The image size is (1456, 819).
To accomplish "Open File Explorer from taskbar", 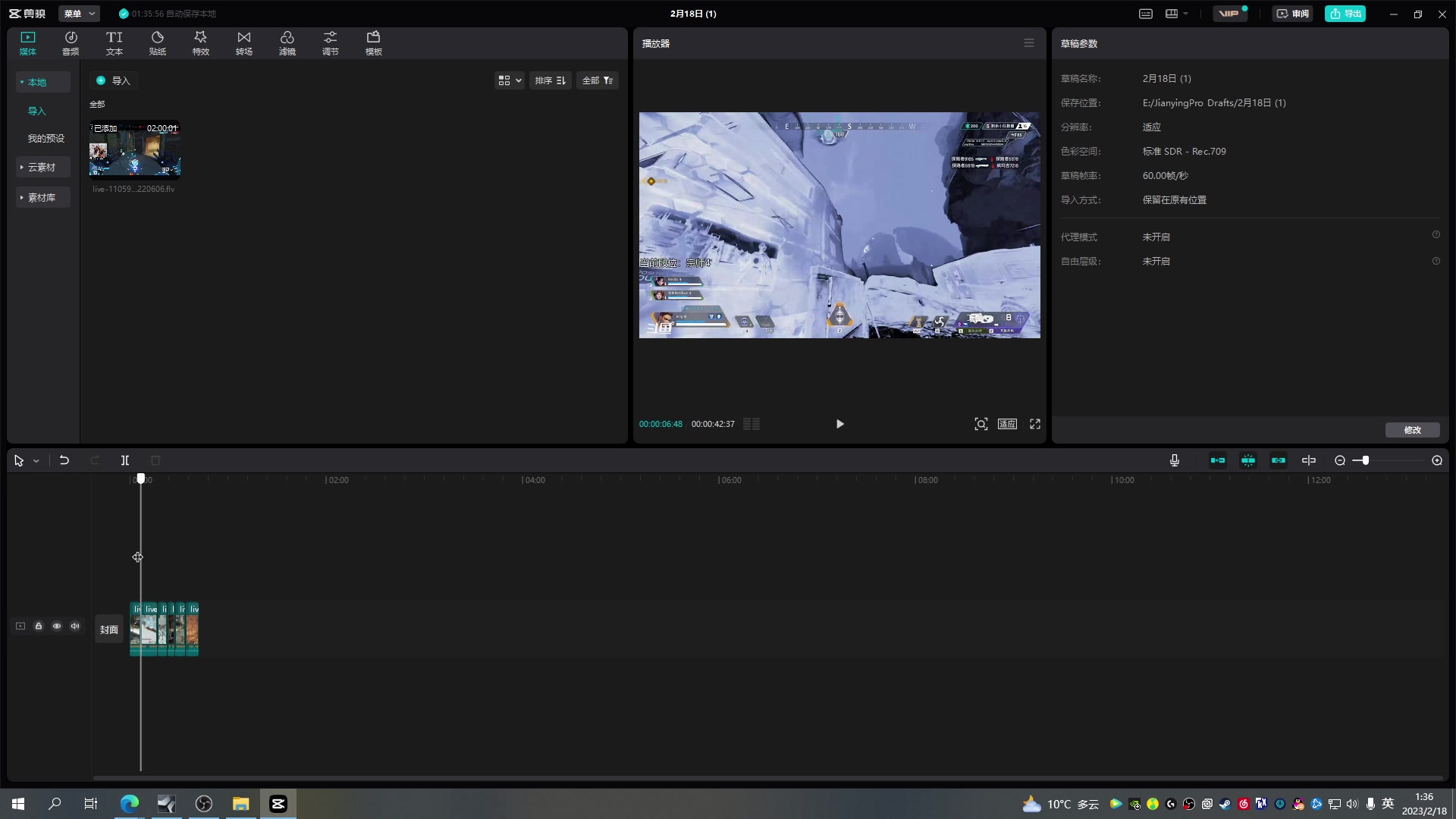I will tap(241, 804).
